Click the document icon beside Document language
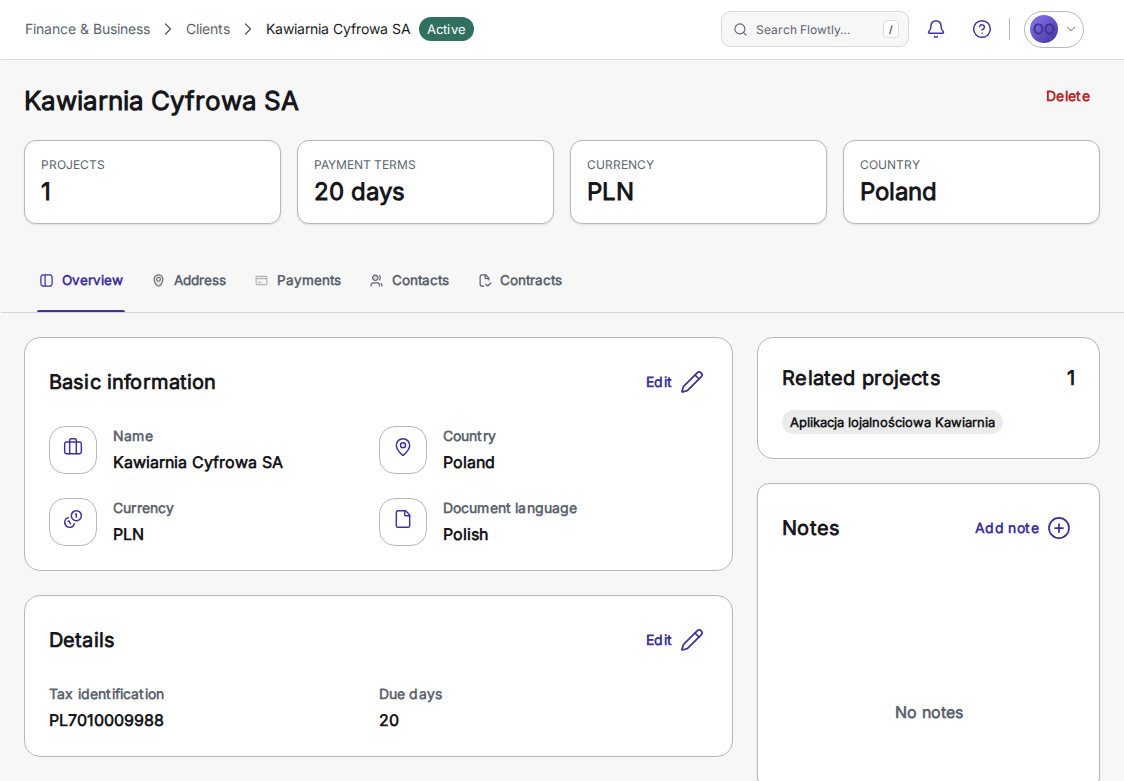 coord(403,522)
